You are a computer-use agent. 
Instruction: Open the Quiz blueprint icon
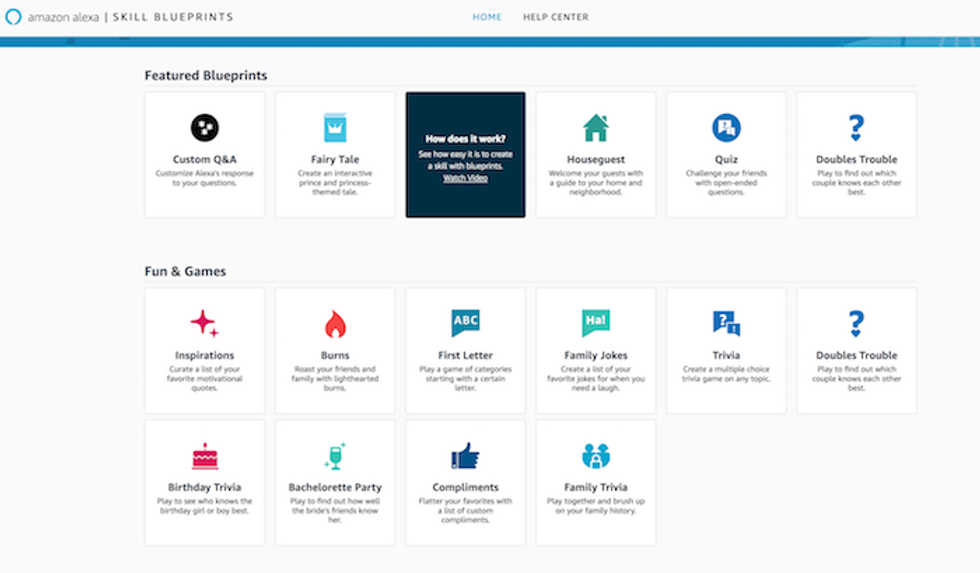point(726,127)
